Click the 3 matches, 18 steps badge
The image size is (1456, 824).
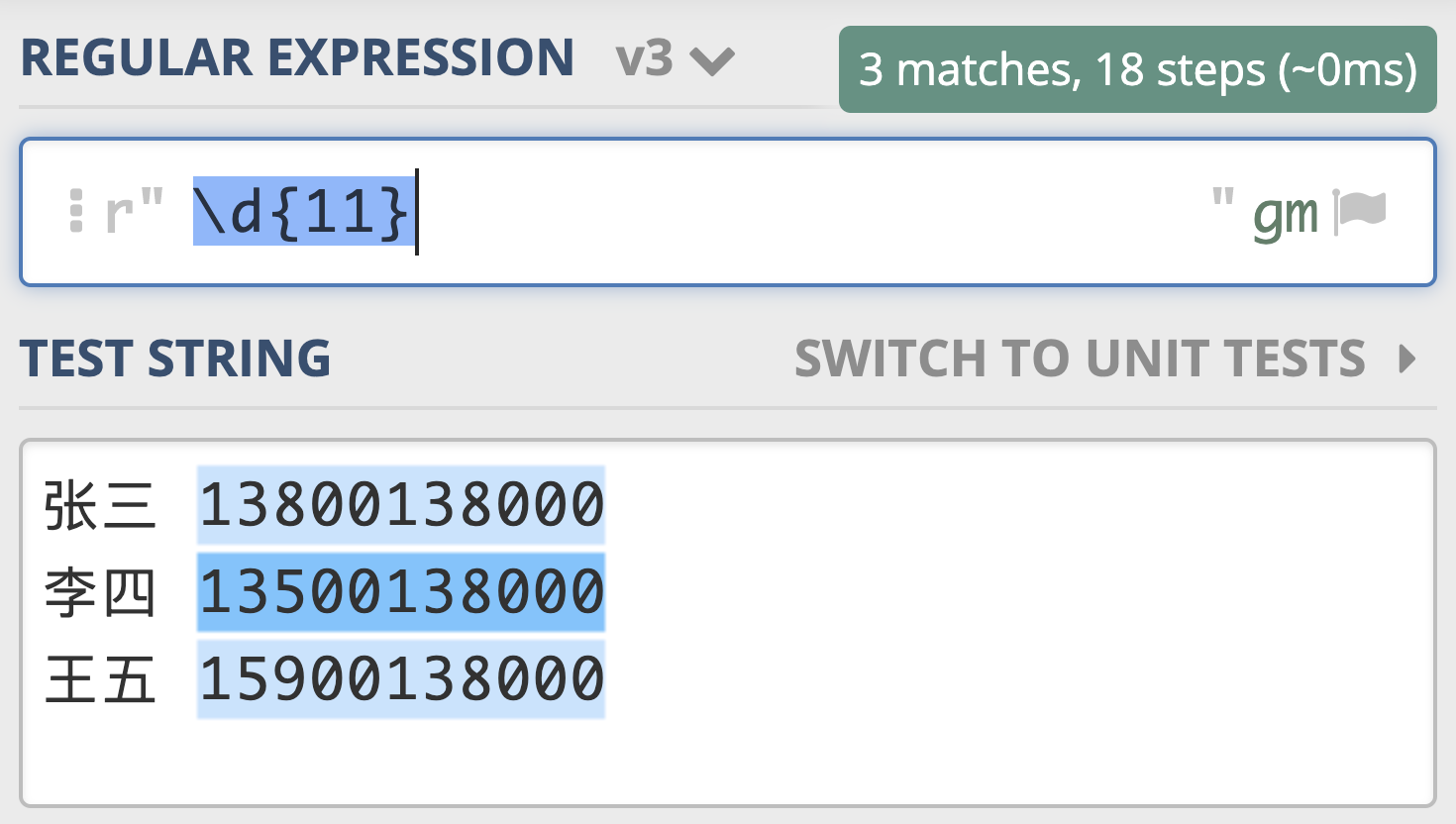(x=1138, y=69)
